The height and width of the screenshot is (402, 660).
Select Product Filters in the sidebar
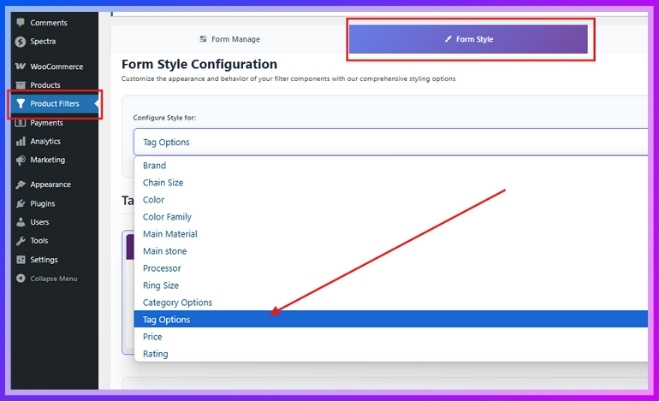[x=54, y=104]
